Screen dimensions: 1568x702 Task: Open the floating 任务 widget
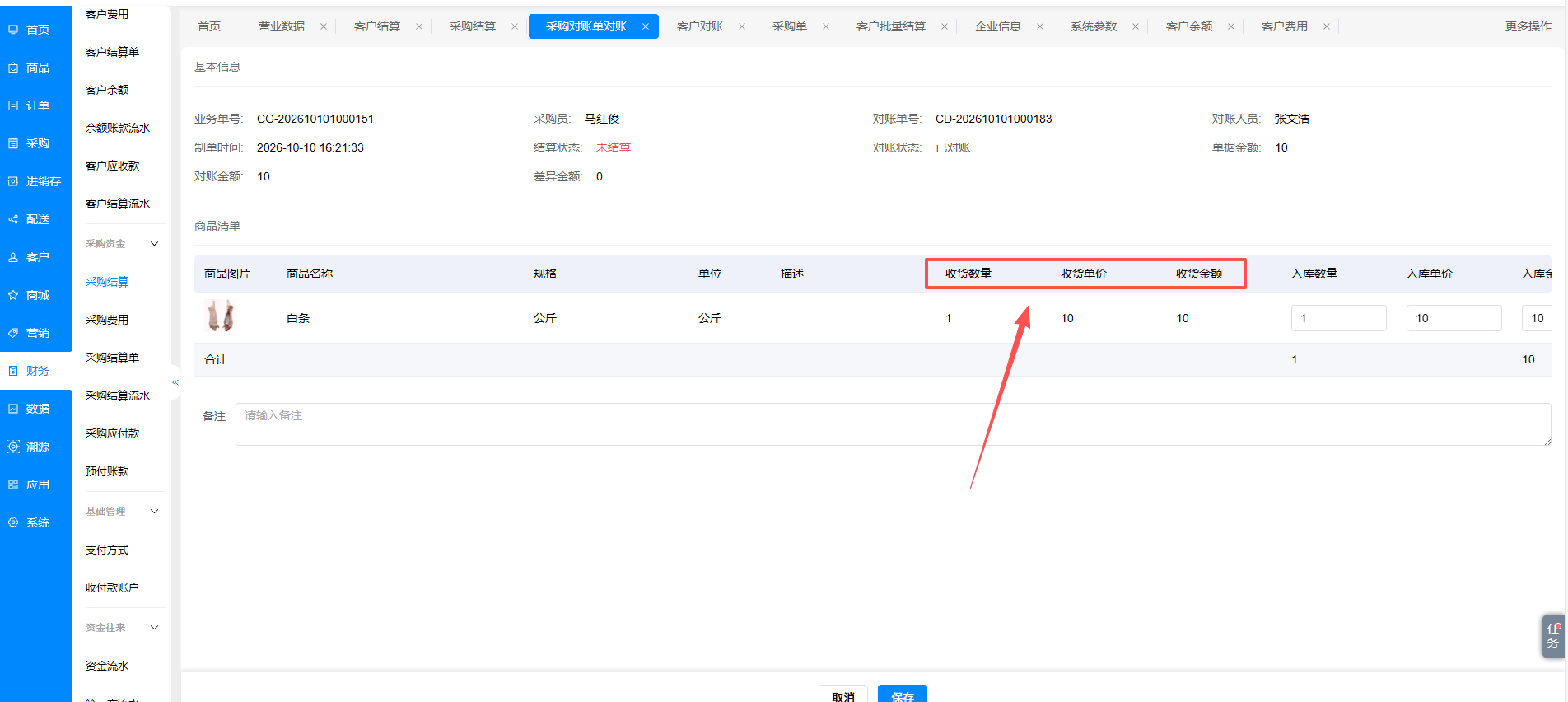[x=1553, y=635]
